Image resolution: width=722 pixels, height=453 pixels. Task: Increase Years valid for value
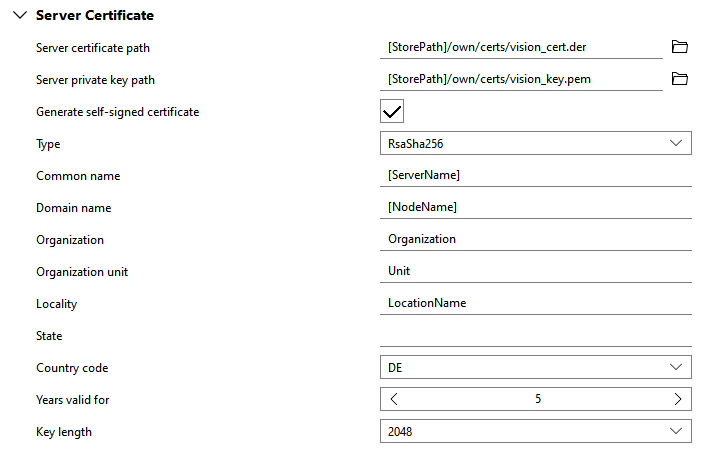point(679,399)
